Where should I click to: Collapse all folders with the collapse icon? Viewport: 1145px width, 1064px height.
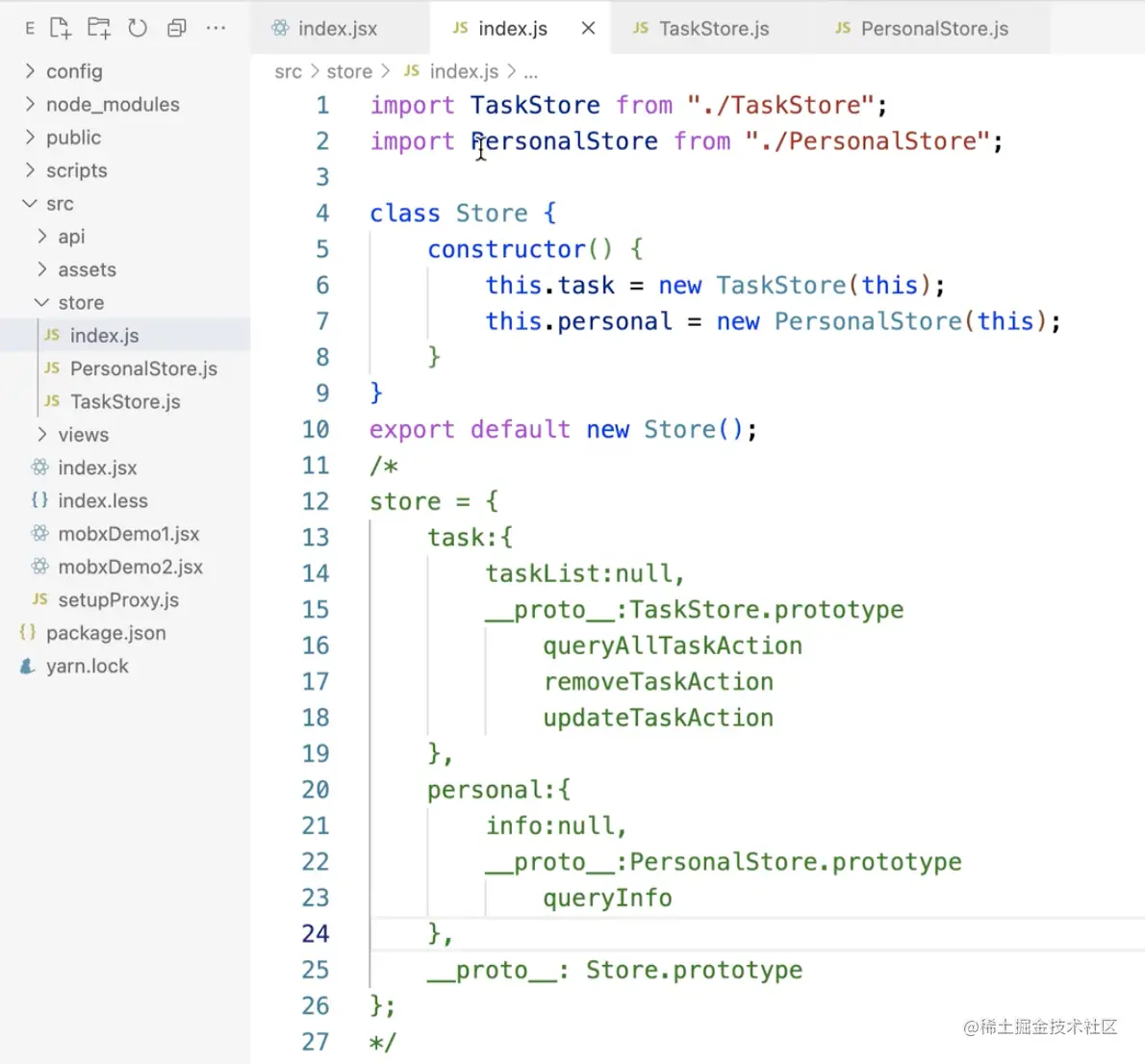coord(177,29)
